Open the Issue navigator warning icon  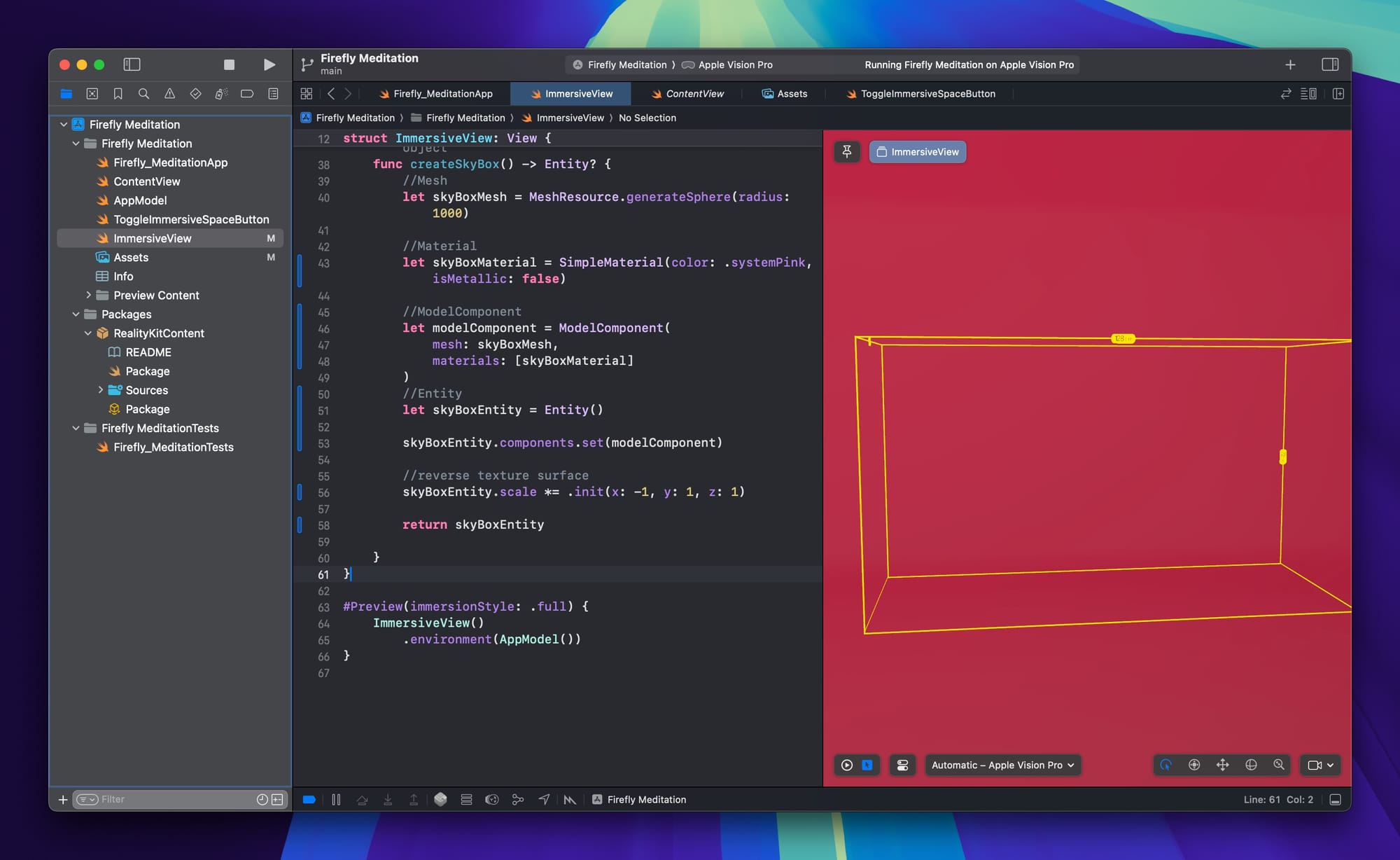click(x=169, y=94)
